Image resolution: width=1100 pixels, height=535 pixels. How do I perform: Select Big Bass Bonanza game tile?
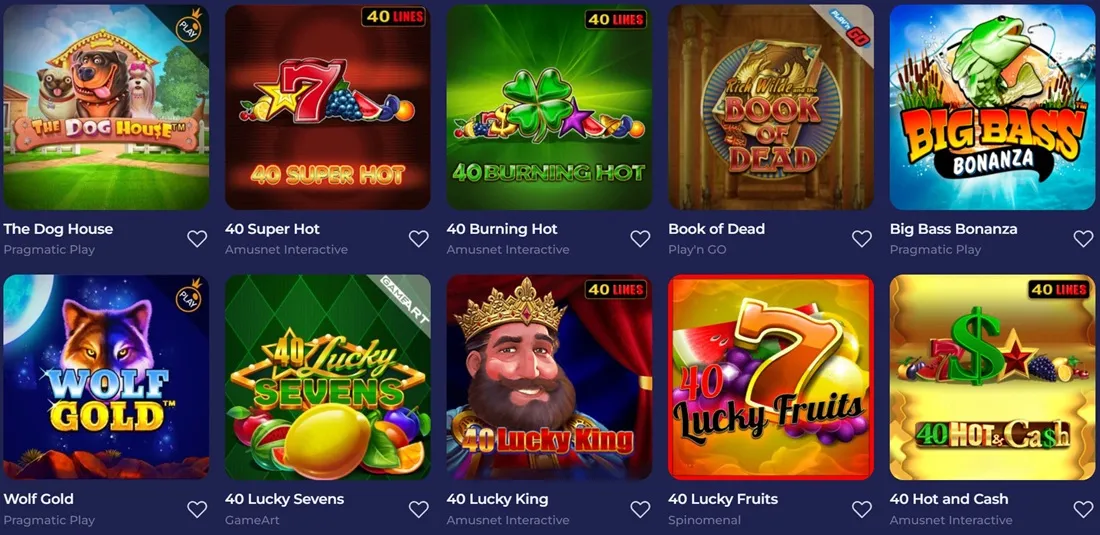(x=993, y=107)
